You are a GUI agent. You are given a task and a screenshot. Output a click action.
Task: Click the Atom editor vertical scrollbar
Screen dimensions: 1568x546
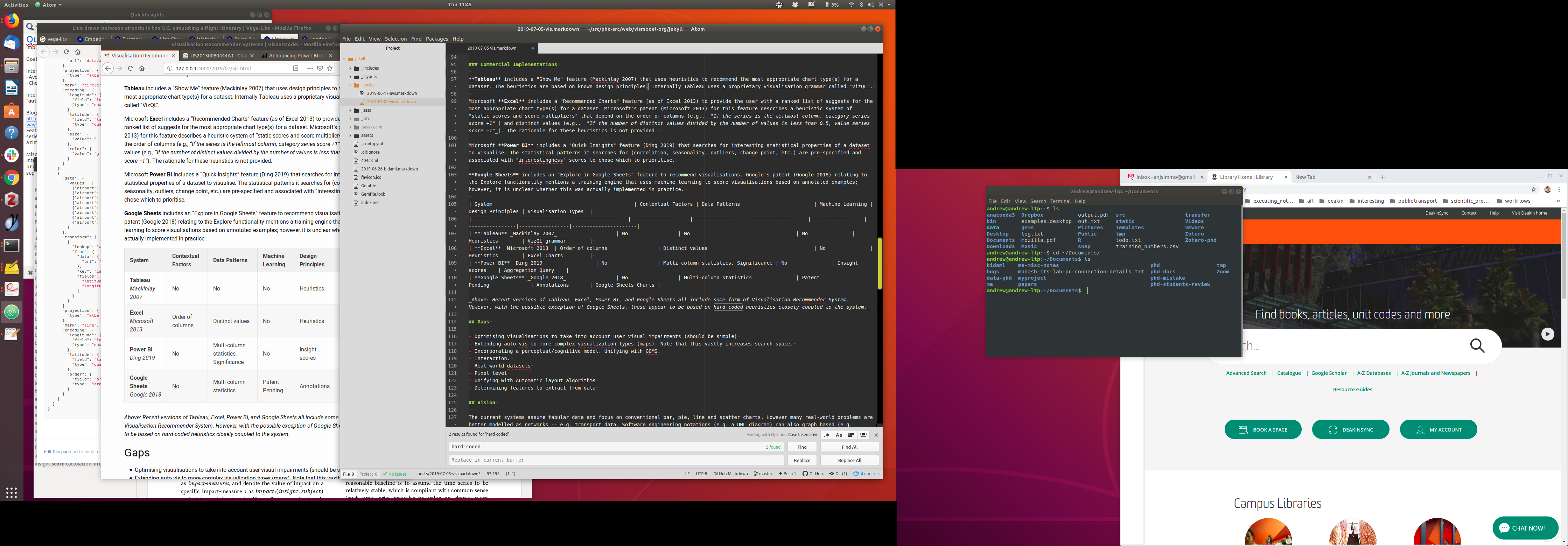880,263
